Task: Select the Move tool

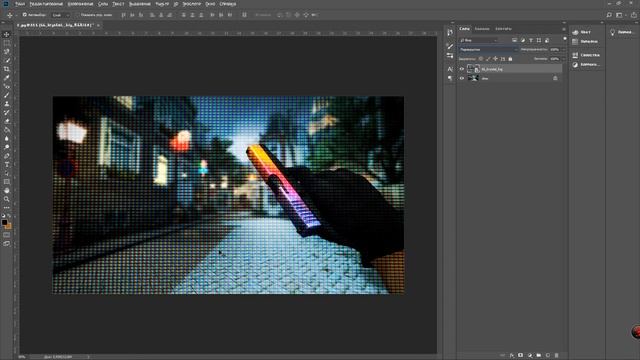Action: click(7, 35)
